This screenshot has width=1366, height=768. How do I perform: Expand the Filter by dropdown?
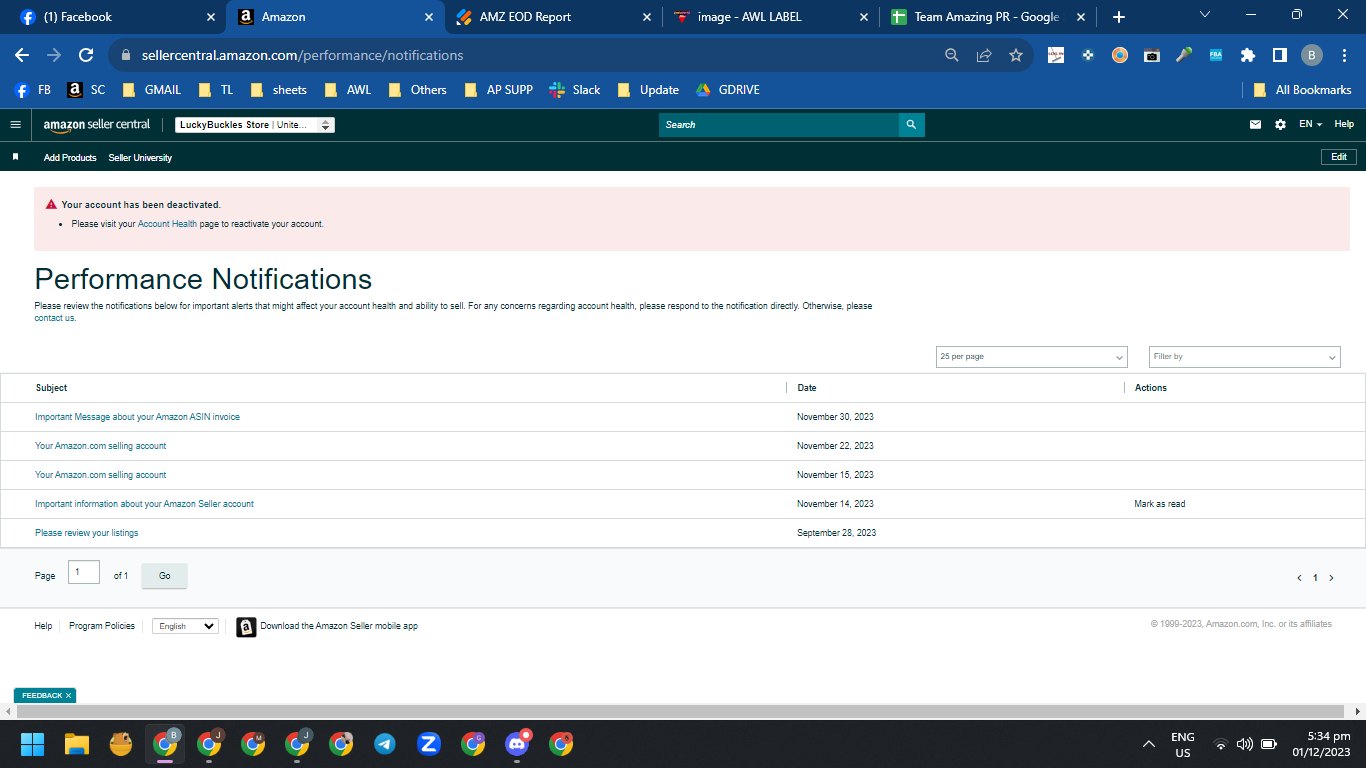[1245, 357]
